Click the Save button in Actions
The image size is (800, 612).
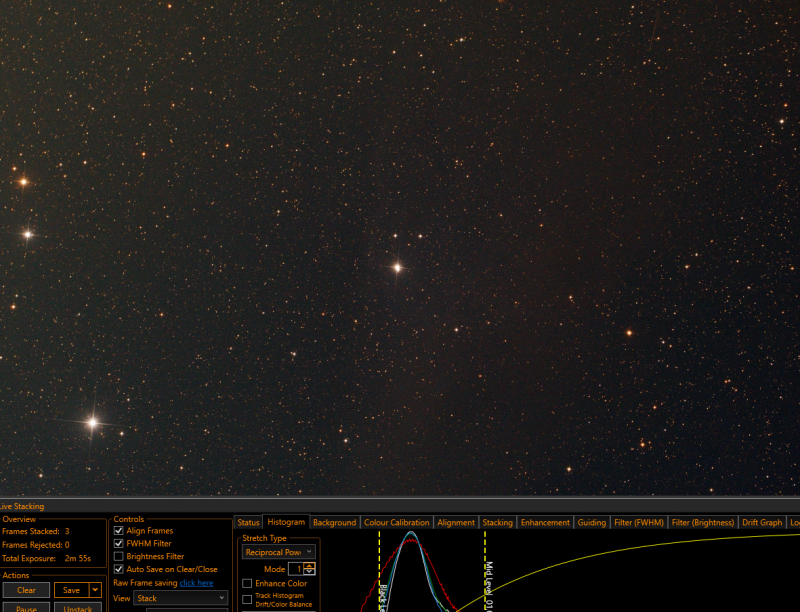71,590
